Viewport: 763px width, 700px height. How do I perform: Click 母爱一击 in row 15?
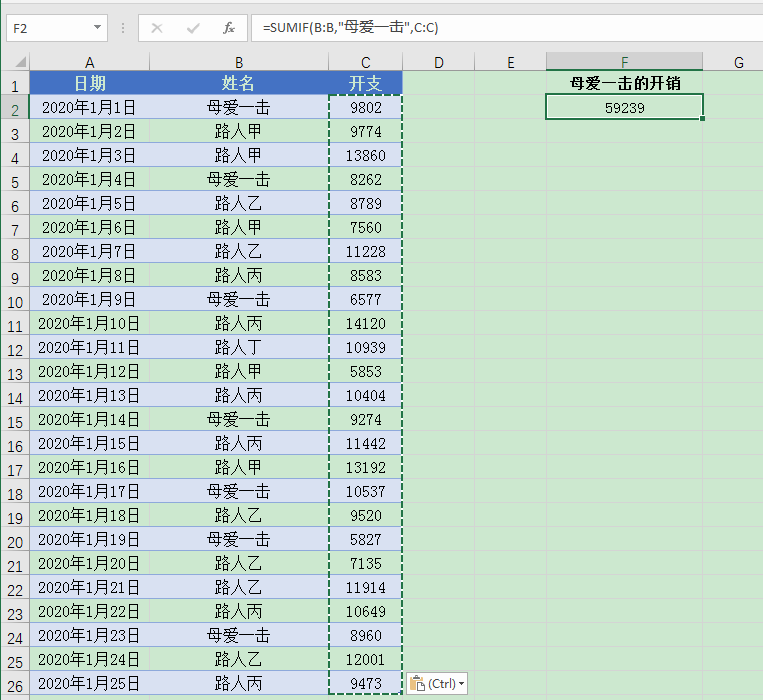[x=239, y=419]
